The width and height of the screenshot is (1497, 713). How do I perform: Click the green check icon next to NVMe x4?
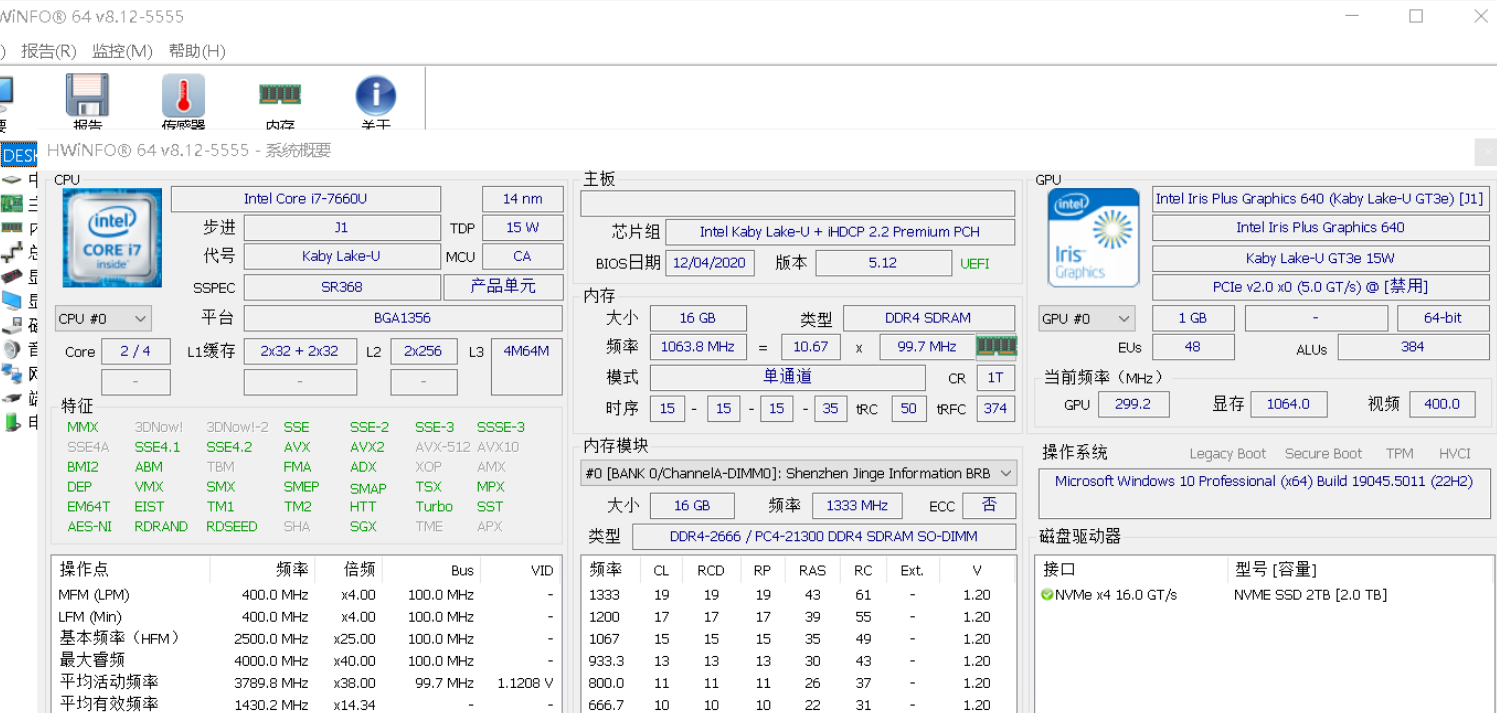(1047, 595)
